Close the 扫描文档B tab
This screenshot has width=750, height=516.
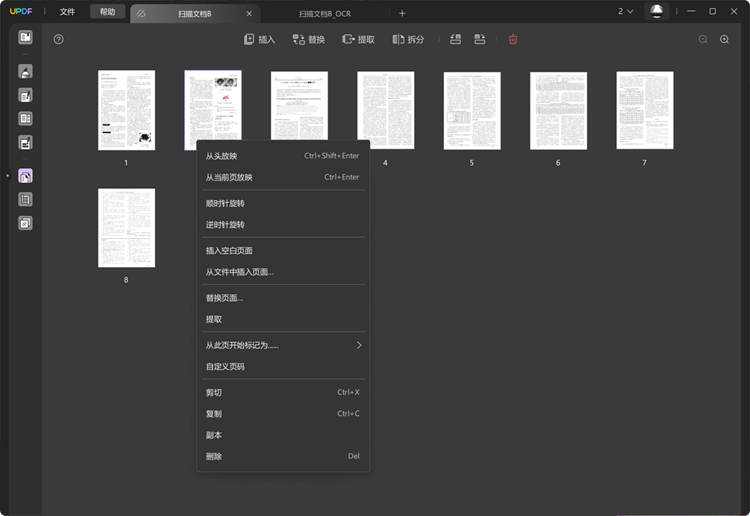[249, 14]
